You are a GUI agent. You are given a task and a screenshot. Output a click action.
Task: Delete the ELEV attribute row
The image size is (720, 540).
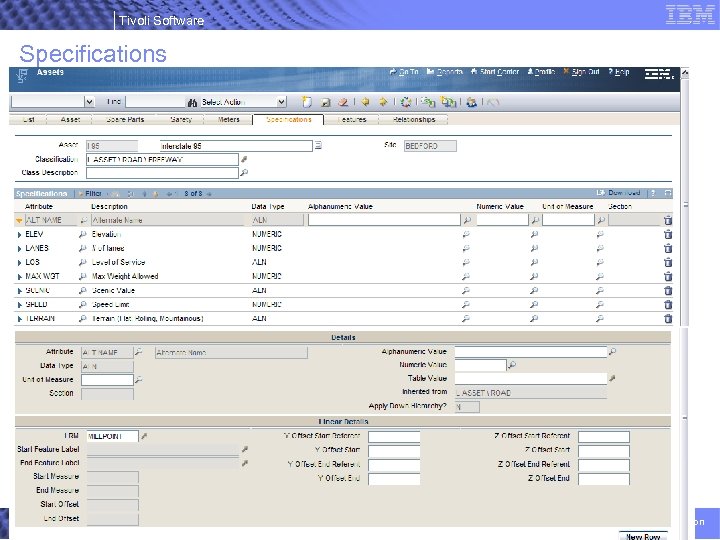668,234
